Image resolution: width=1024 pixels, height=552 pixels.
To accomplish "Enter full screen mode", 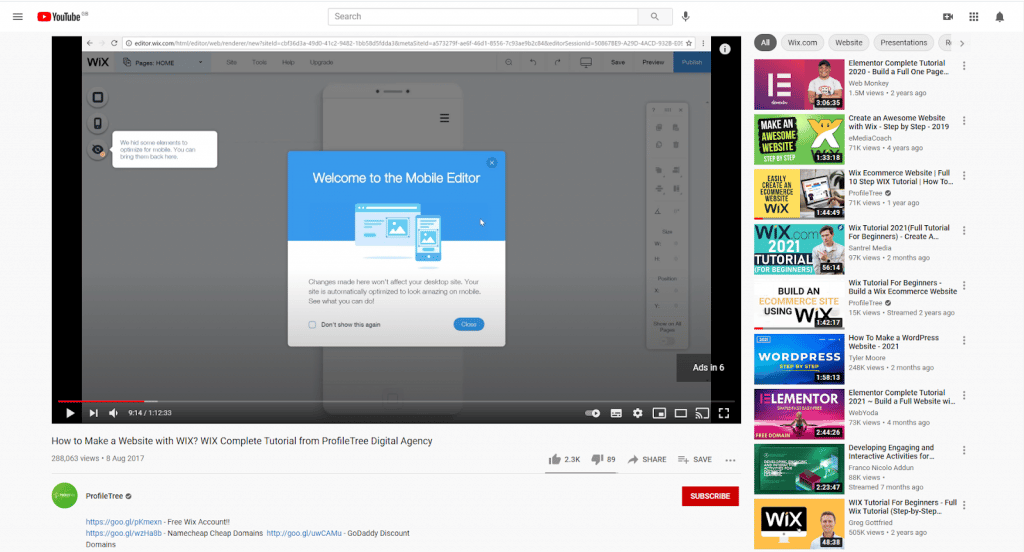I will 724,413.
